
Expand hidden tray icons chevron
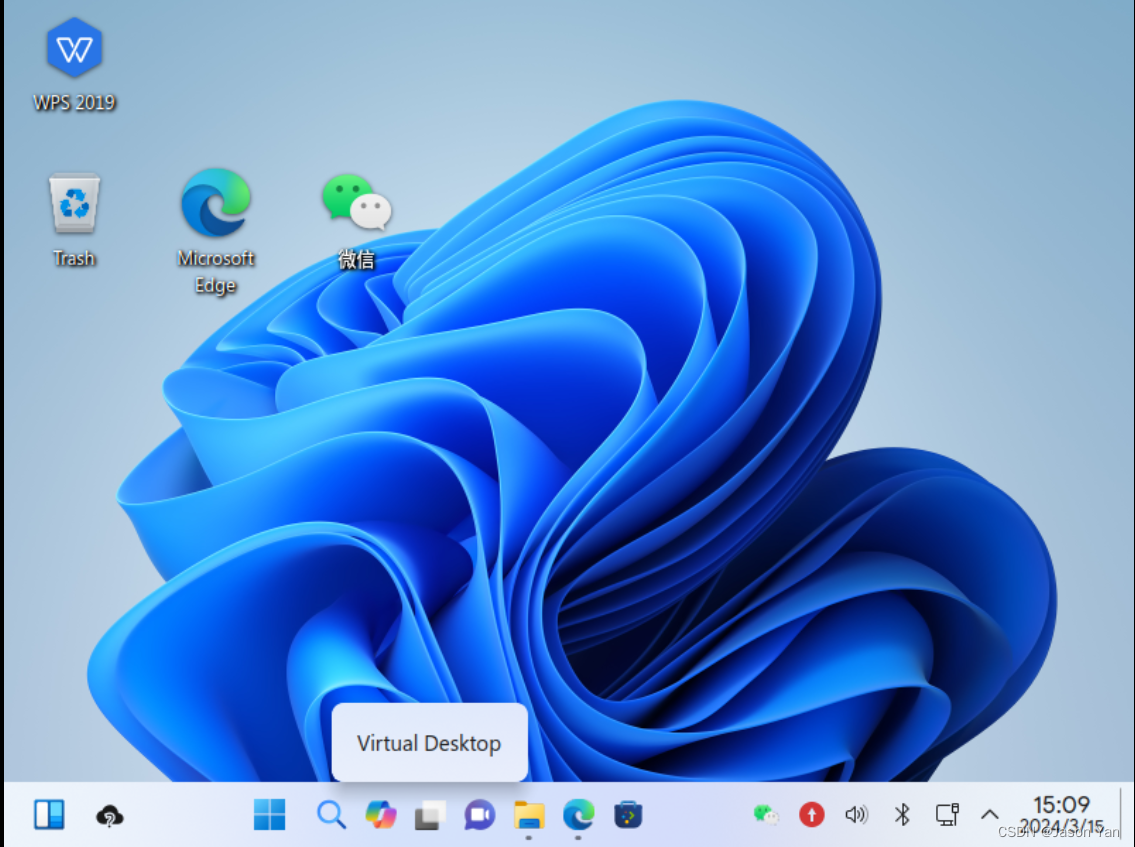pos(990,814)
